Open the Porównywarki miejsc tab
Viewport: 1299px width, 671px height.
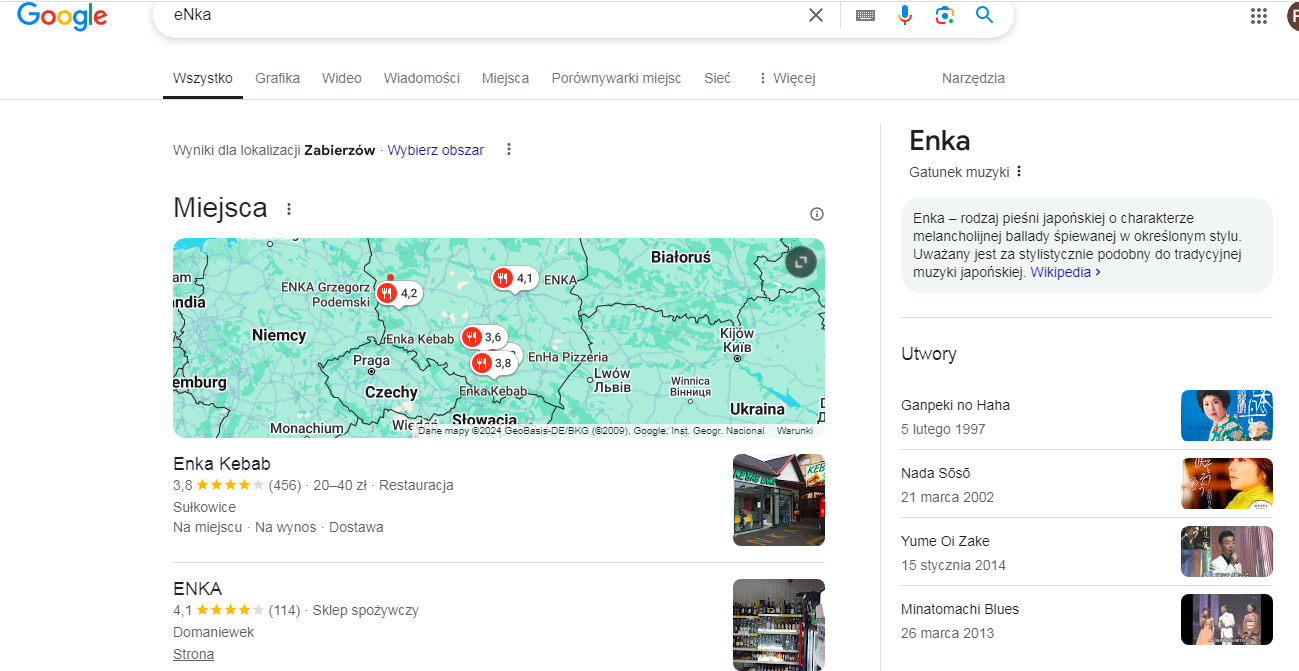tap(616, 78)
